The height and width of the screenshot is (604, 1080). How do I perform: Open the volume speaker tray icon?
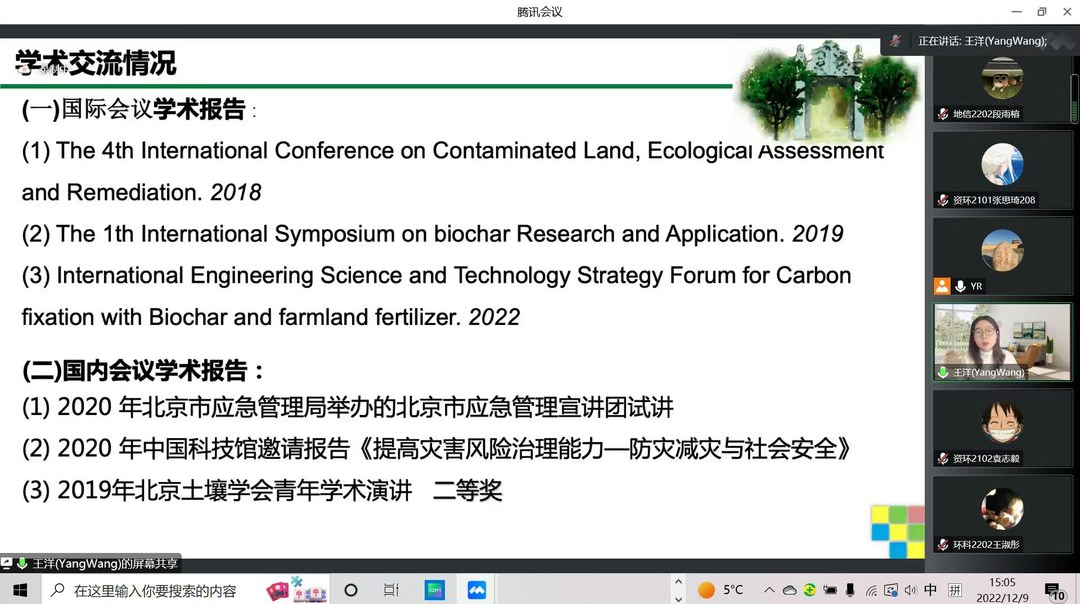(911, 590)
